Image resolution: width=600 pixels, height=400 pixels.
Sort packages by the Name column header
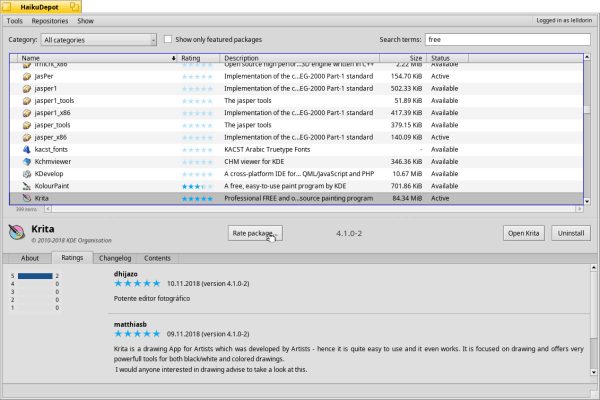pyautogui.click(x=95, y=59)
